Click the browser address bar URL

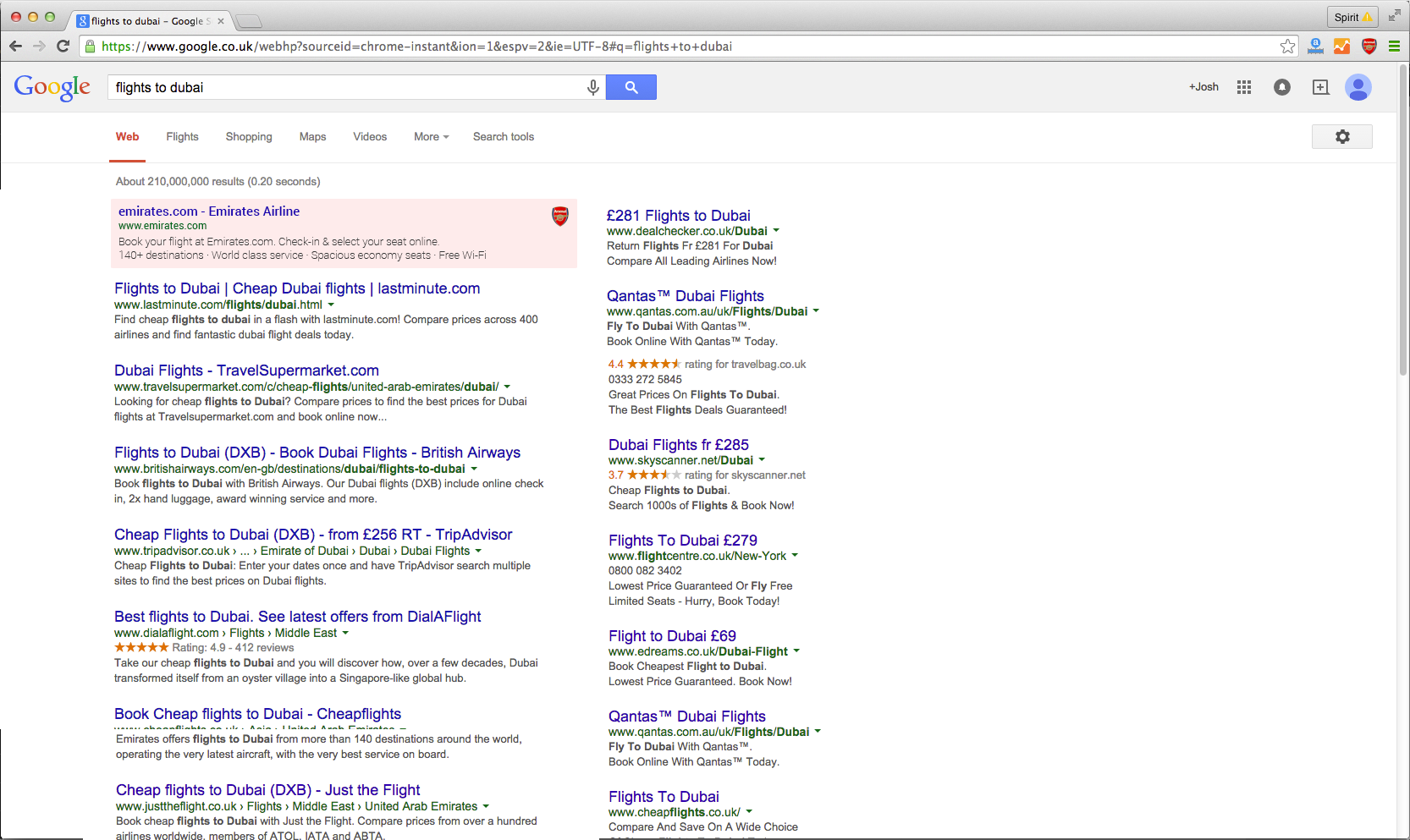coord(416,47)
